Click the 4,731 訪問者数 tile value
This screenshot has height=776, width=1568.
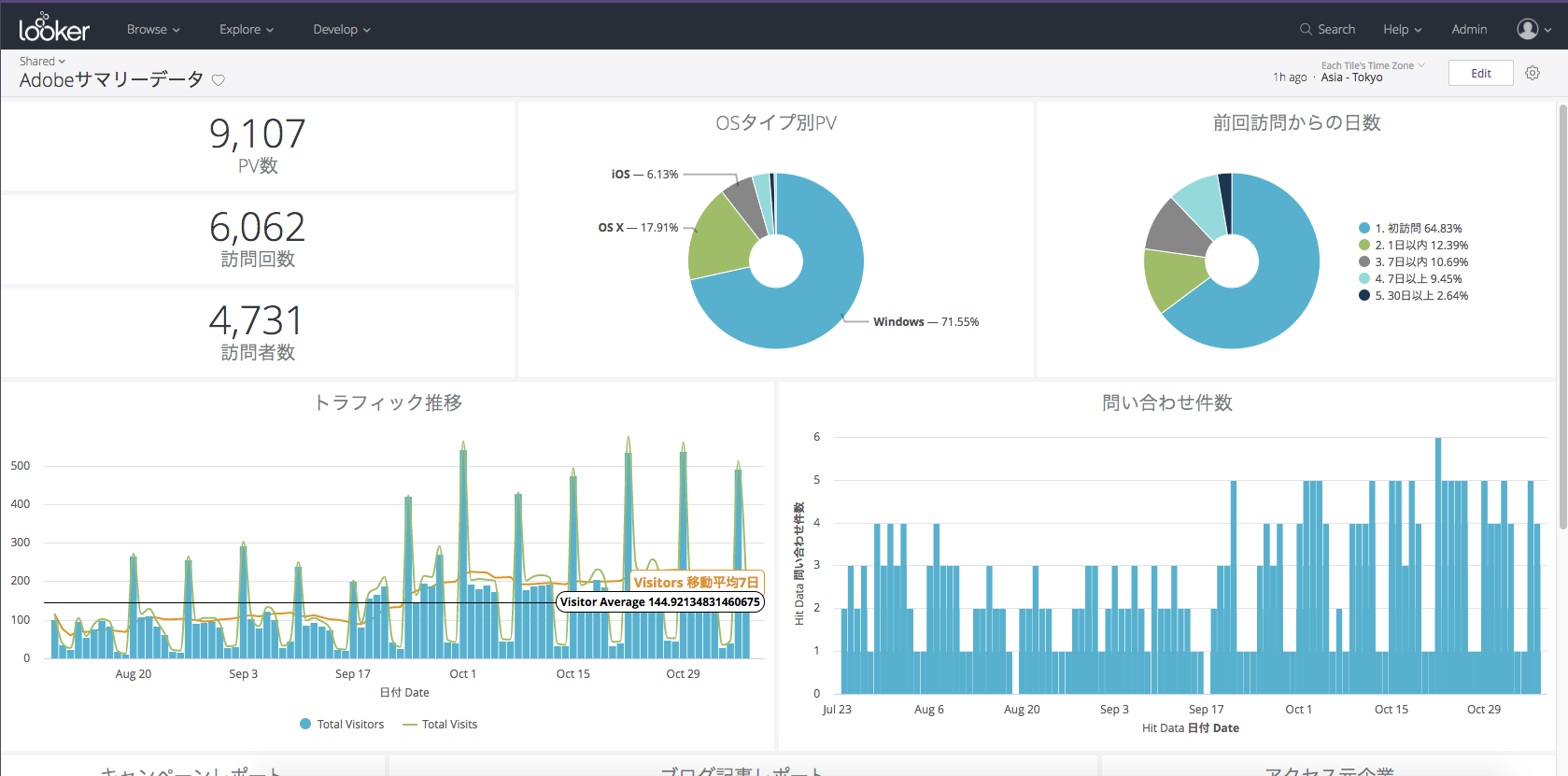(258, 321)
